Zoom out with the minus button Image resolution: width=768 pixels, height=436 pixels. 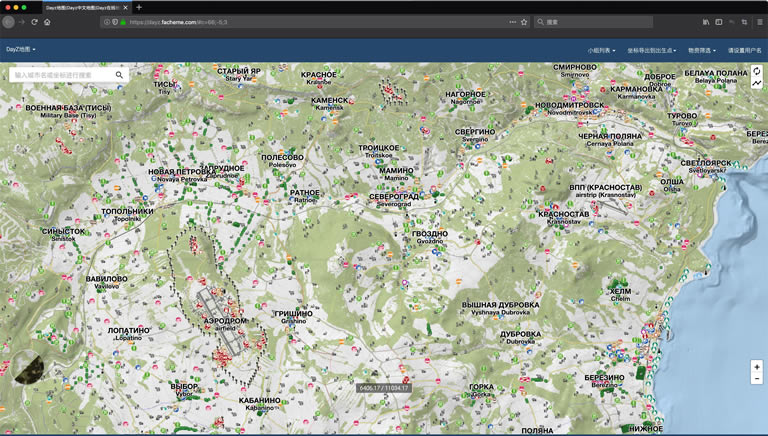(x=757, y=379)
